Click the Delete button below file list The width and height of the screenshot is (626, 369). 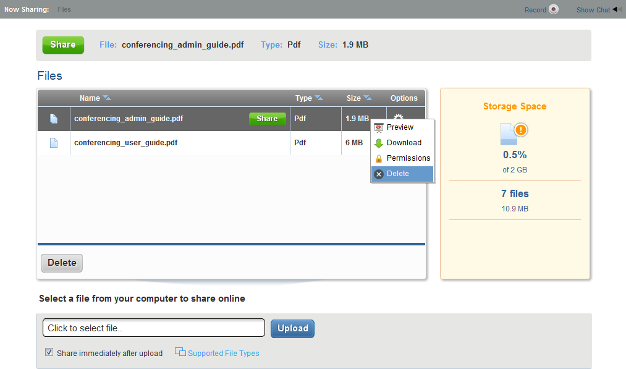(x=62, y=263)
